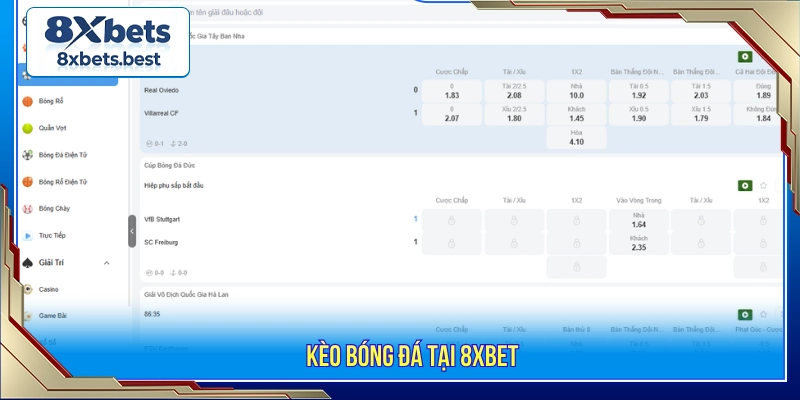
Task: Select Real Oviedo handicap odds 1.83
Action: (x=452, y=91)
